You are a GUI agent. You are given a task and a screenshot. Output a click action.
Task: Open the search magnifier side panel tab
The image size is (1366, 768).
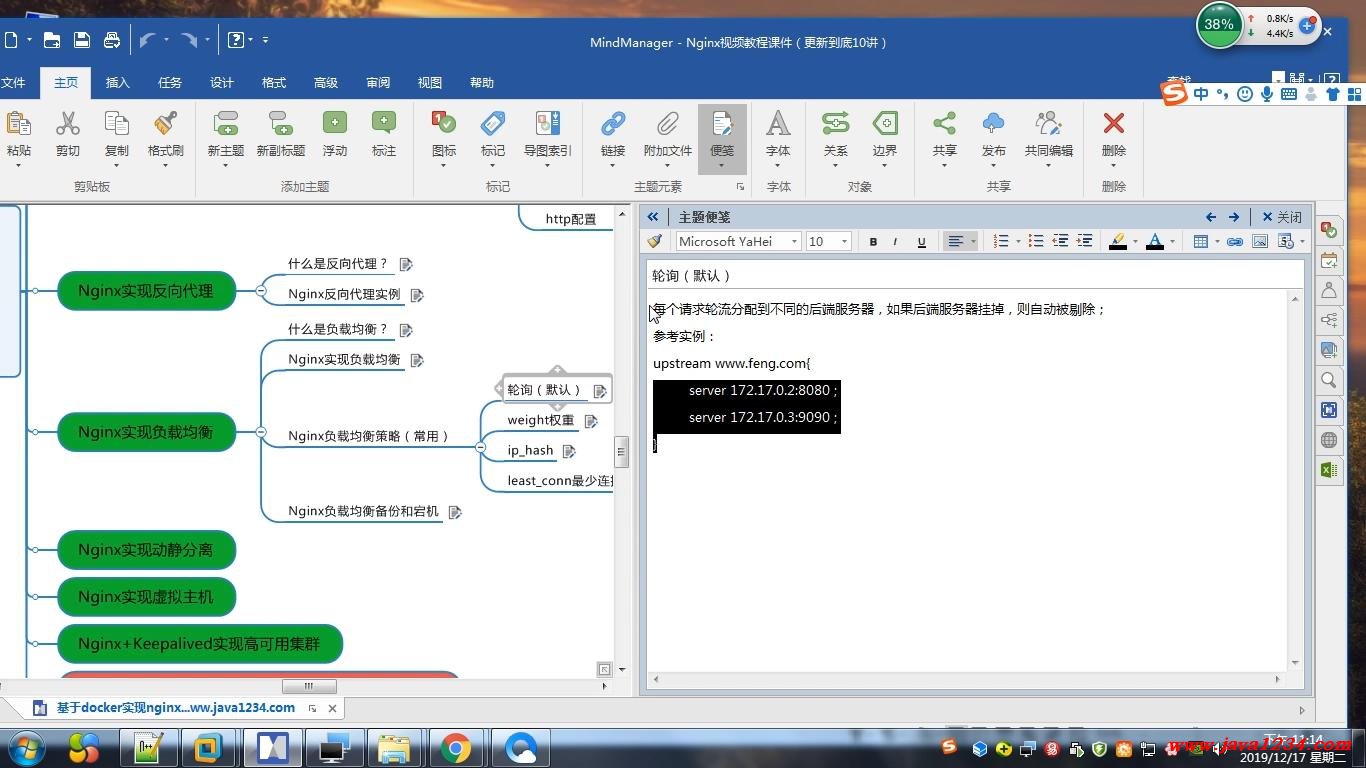1329,380
